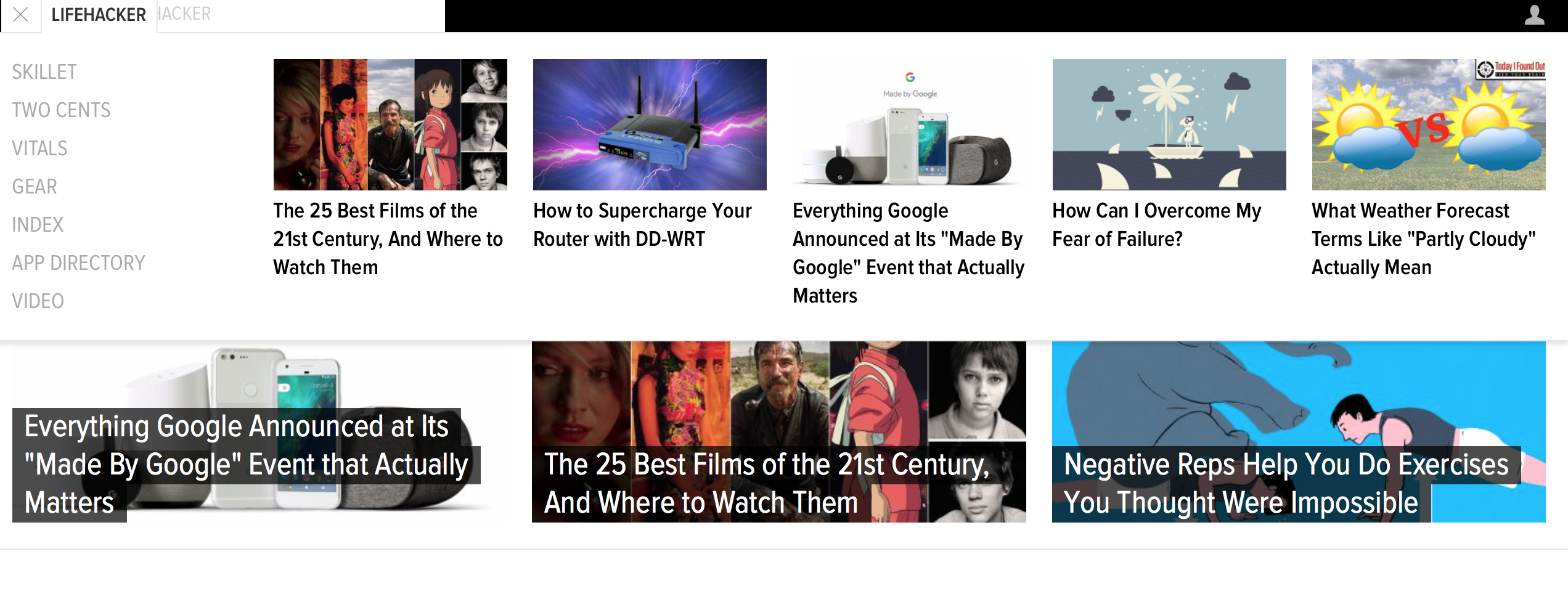Read 'What Weather Forecast Terms' article headline
Screen dimensions: 1568x594
[x=1424, y=239]
